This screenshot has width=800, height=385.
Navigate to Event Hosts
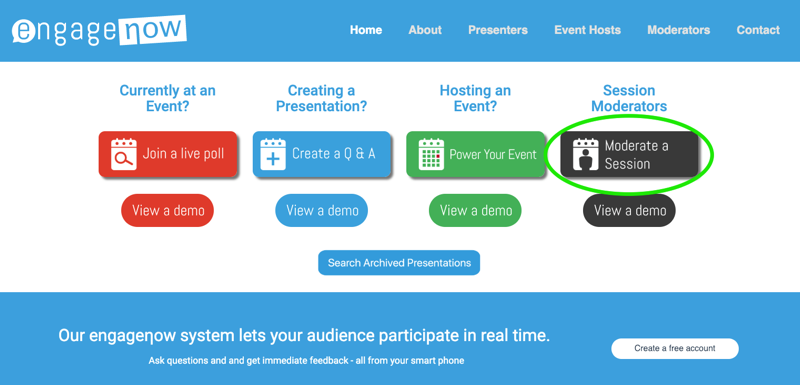pos(587,30)
